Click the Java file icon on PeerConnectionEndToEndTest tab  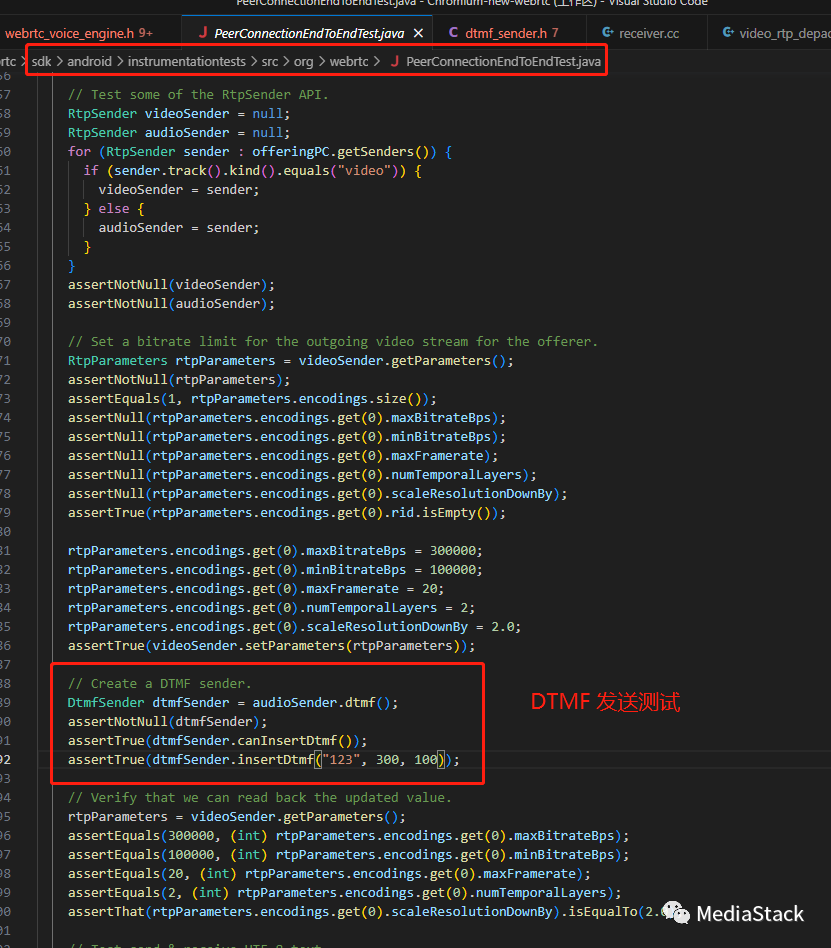203,33
